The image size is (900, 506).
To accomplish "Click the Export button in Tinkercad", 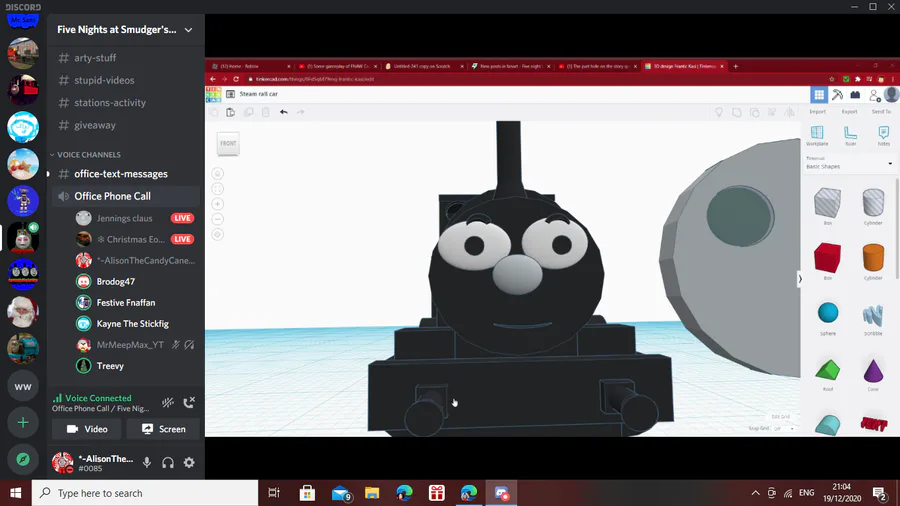I will [849, 112].
